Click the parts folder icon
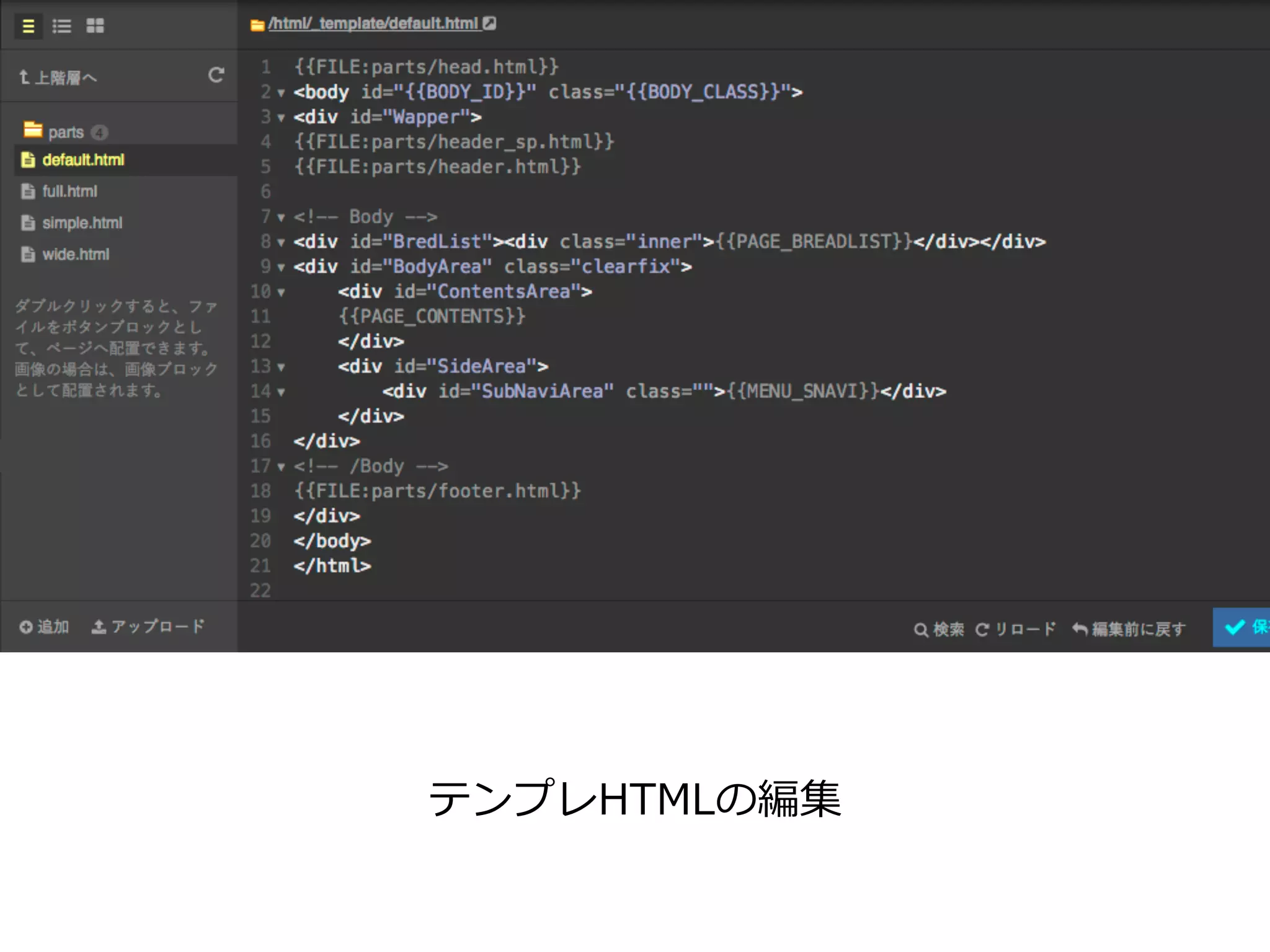Viewport: 1270px width, 952px height. pyautogui.click(x=33, y=130)
